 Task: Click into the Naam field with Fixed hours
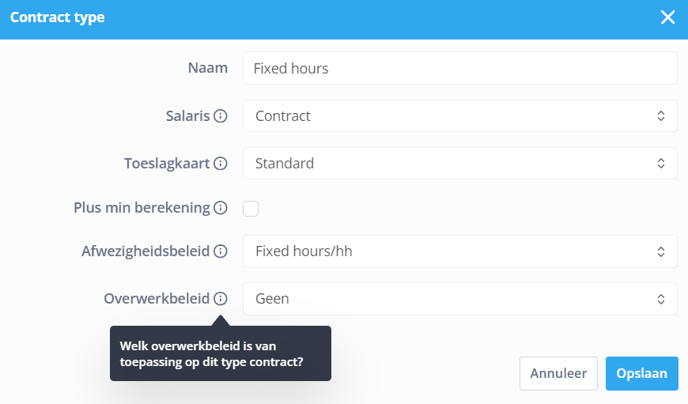(460, 68)
